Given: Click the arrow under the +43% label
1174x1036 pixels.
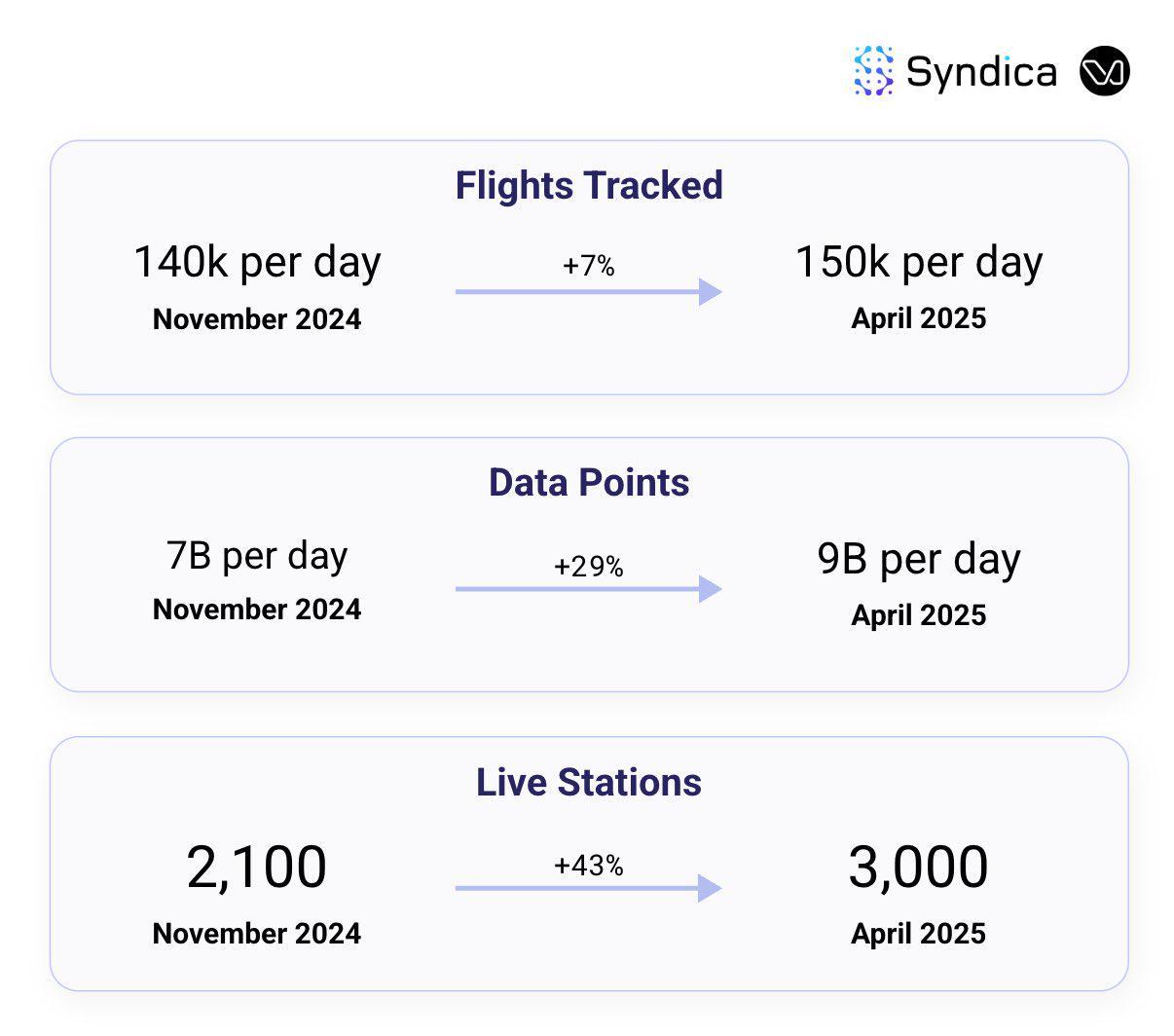Looking at the screenshot, I should click(x=588, y=888).
